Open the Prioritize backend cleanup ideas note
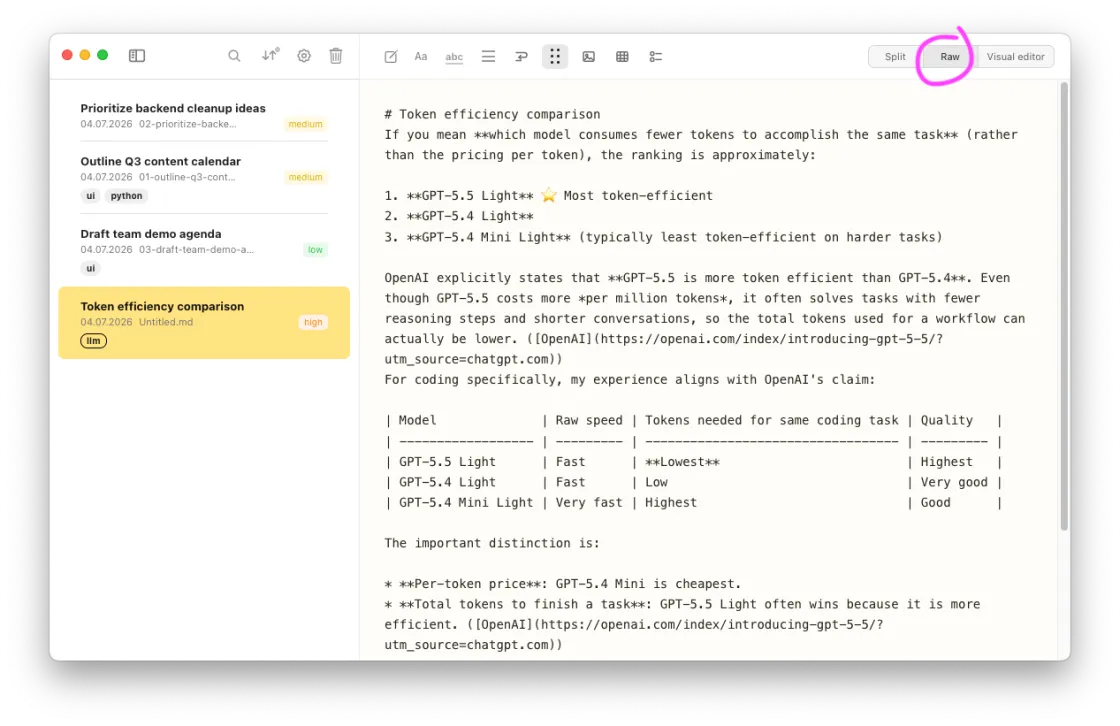1120x726 pixels. [204, 115]
